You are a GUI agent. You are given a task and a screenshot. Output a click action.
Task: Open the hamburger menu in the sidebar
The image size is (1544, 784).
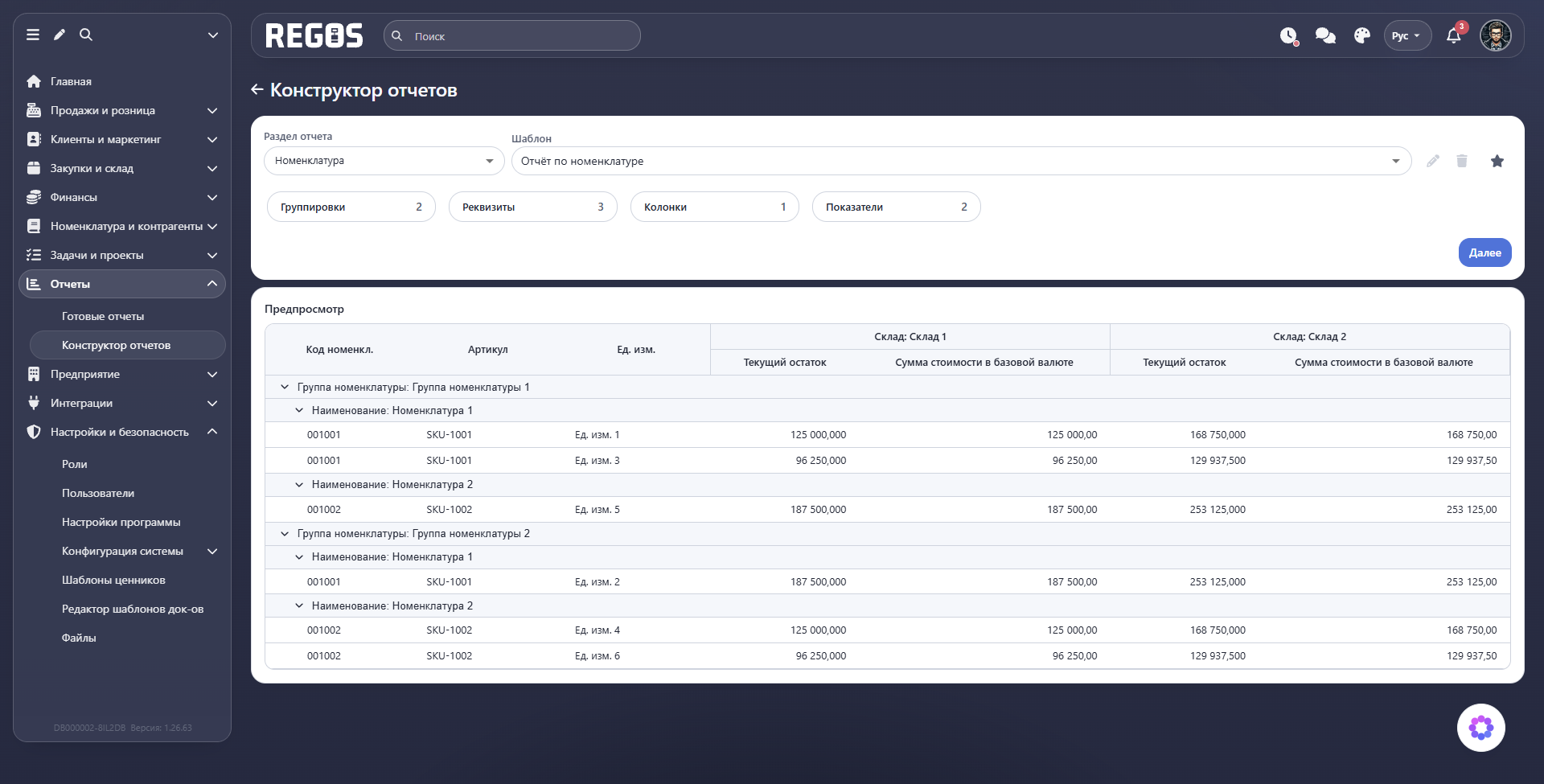[x=33, y=35]
